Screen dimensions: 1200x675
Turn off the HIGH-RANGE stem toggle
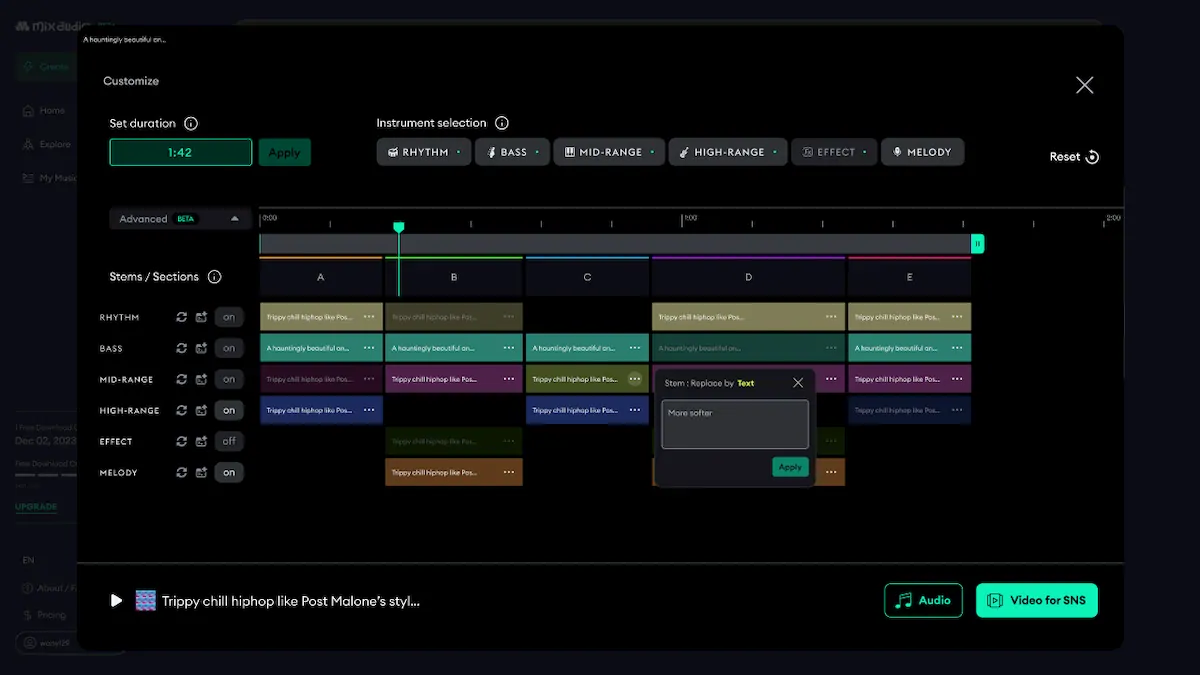pos(229,410)
